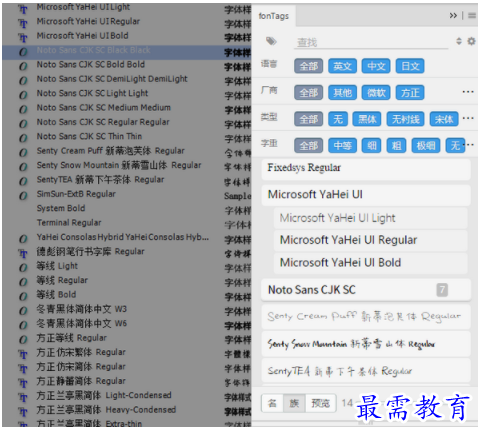
Task: Click the OpenType icon beside Senty Cream Puff
Action: pyautogui.click(x=23, y=152)
